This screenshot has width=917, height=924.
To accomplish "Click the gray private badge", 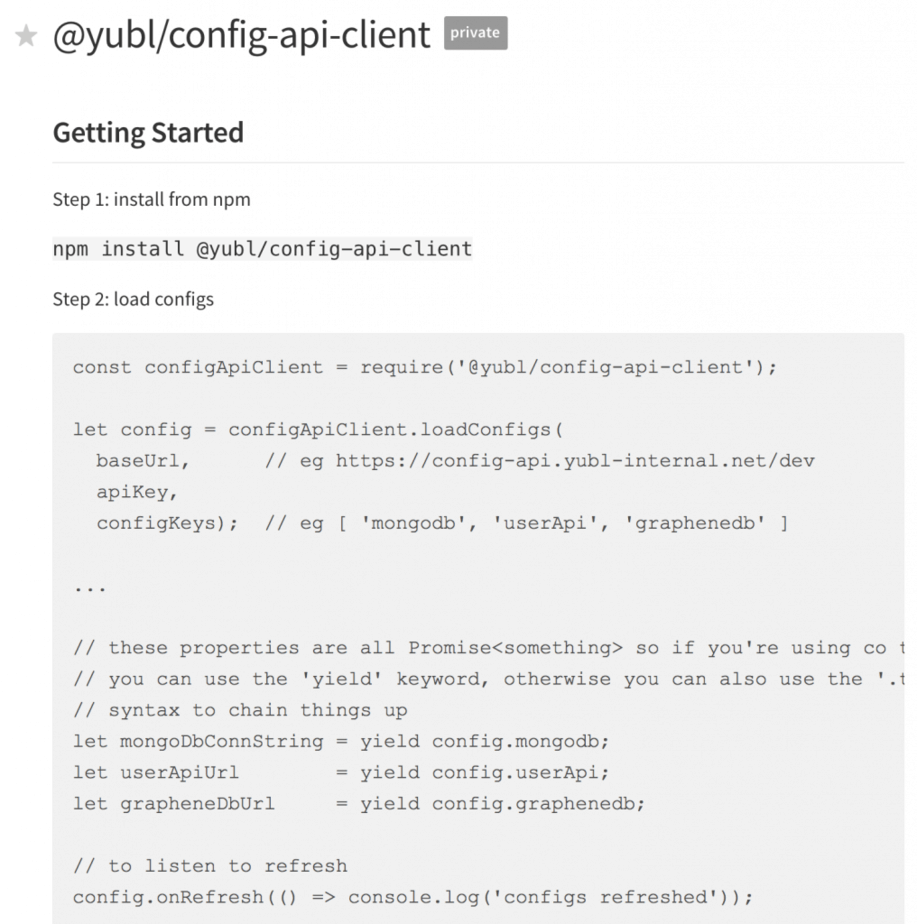I will tap(475, 33).
